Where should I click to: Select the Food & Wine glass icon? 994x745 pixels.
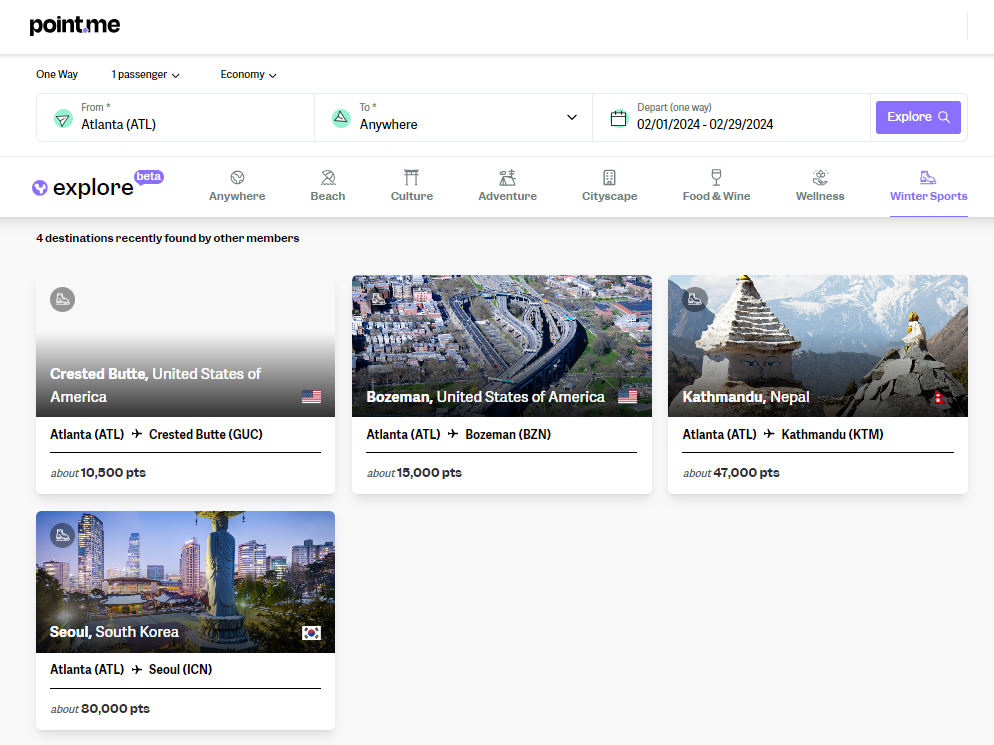click(716, 176)
